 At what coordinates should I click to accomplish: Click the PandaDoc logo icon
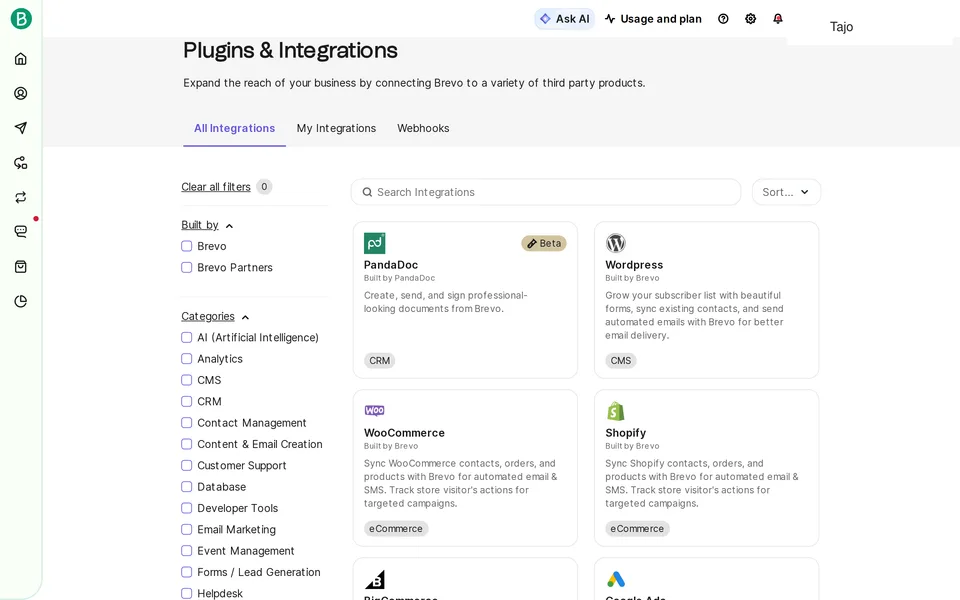click(375, 243)
